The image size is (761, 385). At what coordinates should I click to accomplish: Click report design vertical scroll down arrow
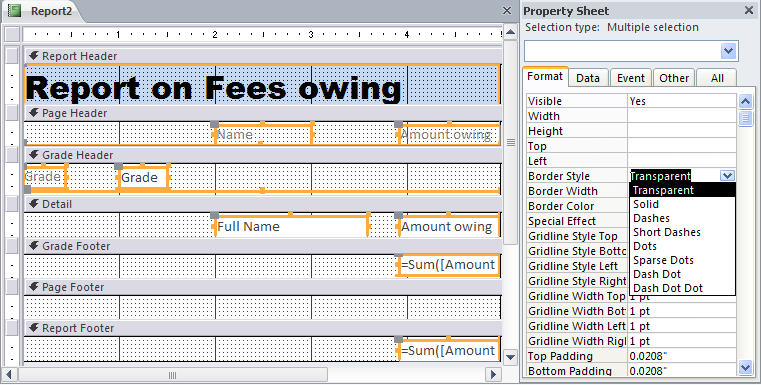(510, 357)
